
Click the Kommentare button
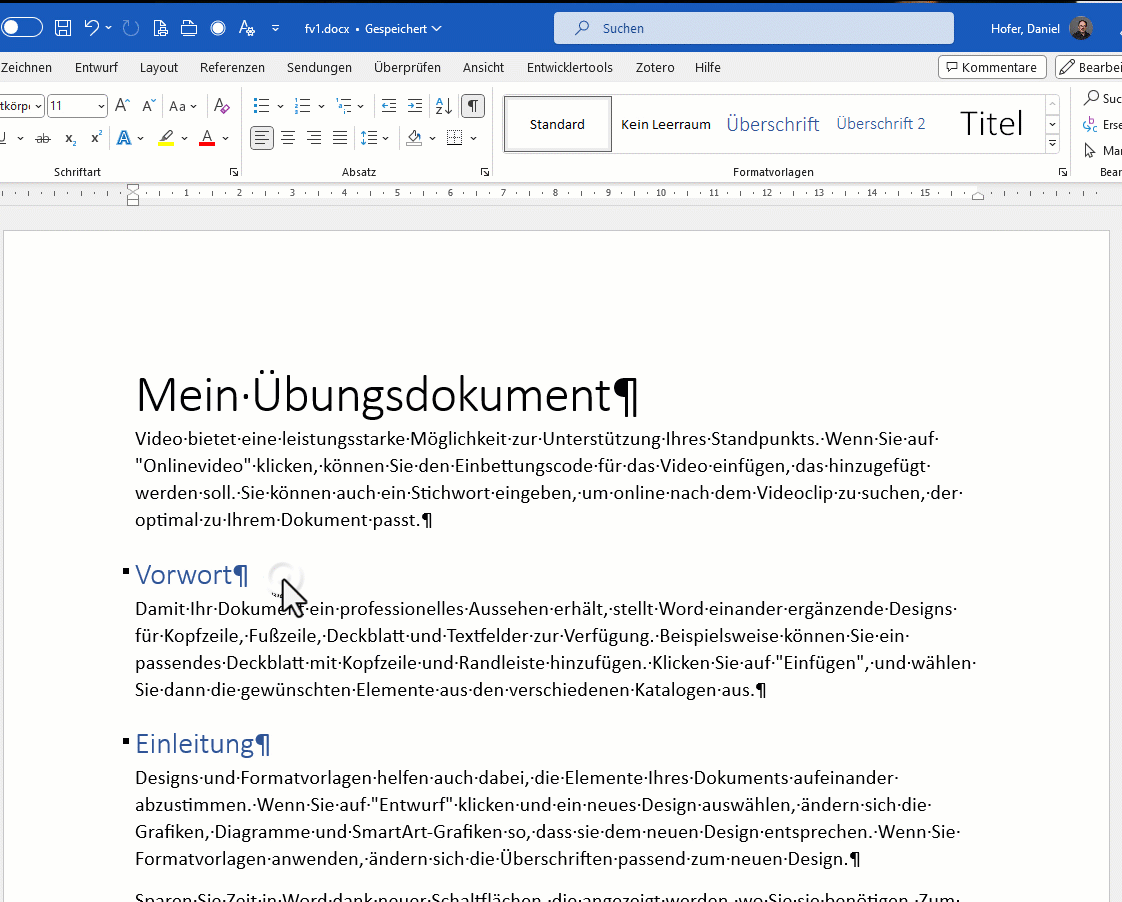coord(992,67)
